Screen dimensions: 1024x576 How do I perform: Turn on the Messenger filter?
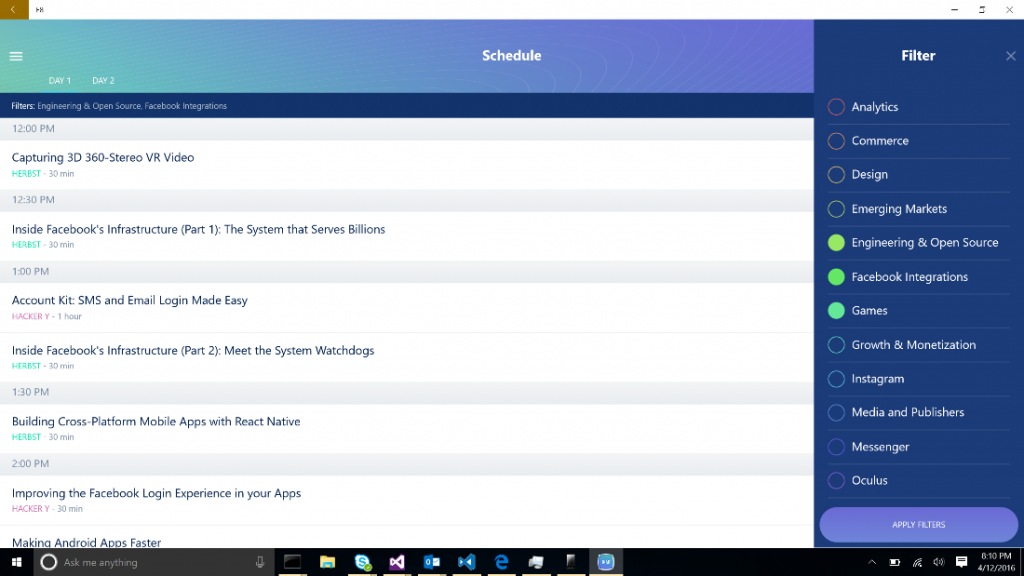click(835, 446)
